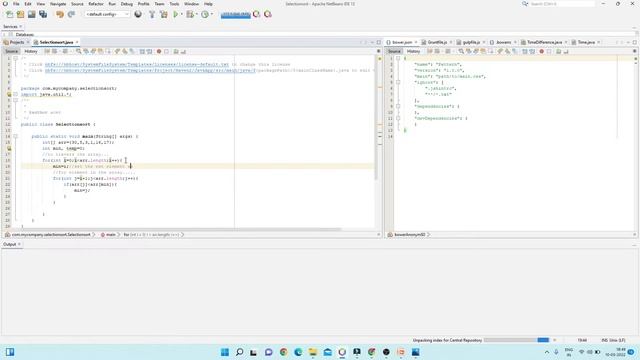Toggle History view in Selectionsort editor
The height and width of the screenshot is (360, 640).
pyautogui.click(x=31, y=51)
